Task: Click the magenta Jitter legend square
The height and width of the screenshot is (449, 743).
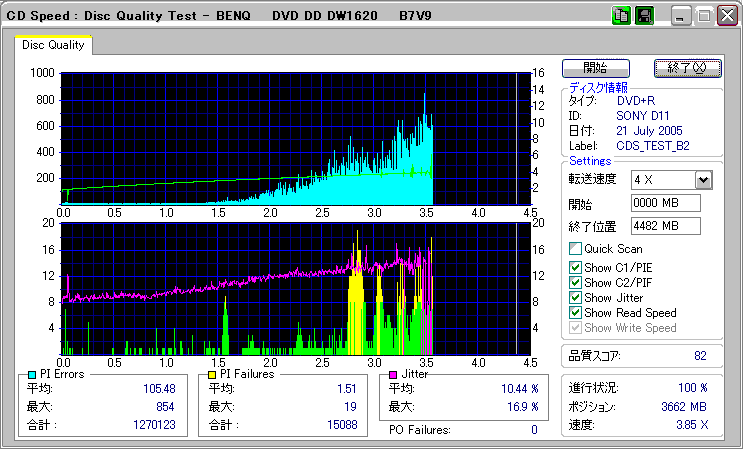Action: [393, 374]
